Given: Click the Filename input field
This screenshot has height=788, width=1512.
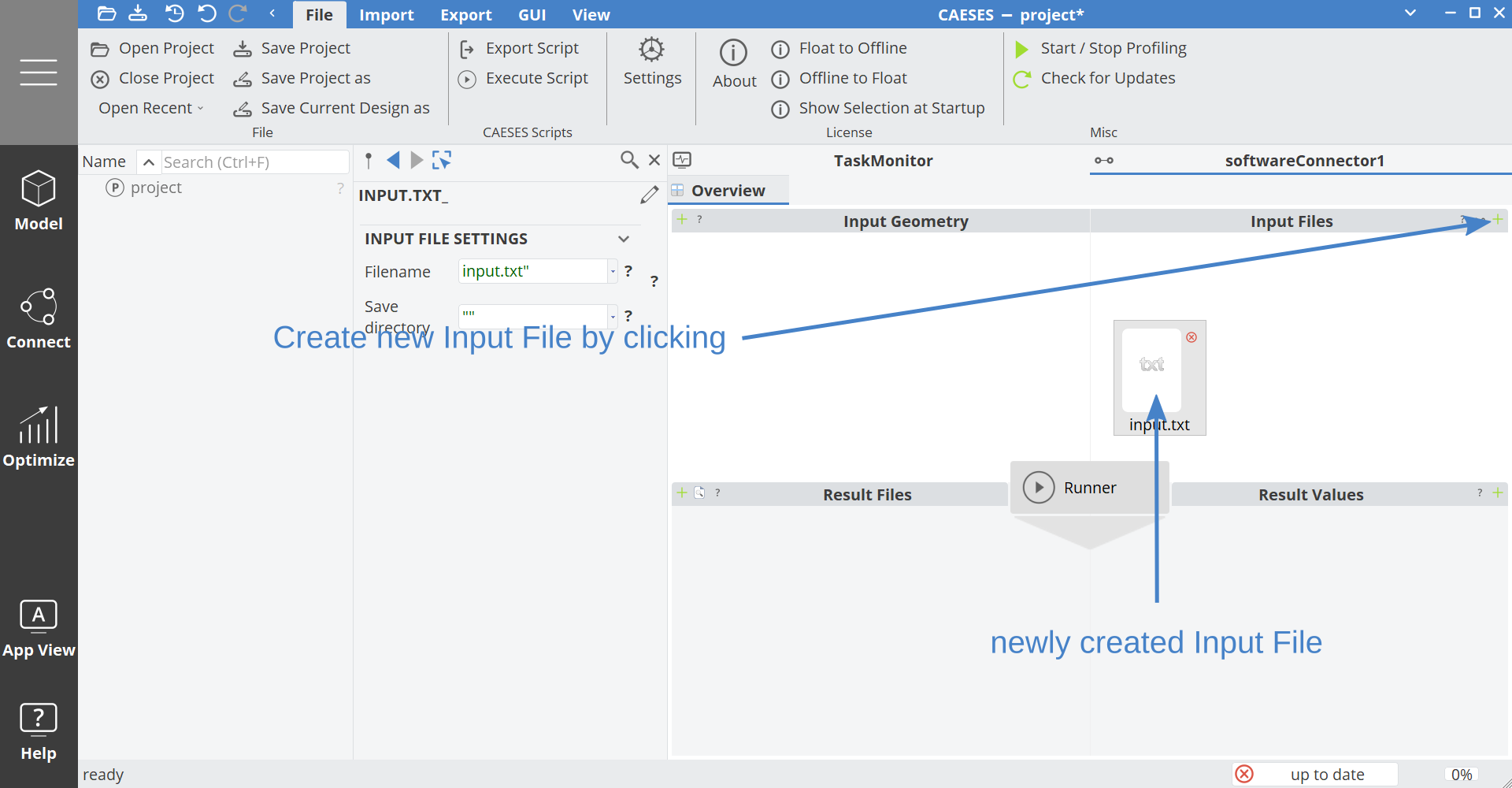Looking at the screenshot, I should point(532,271).
